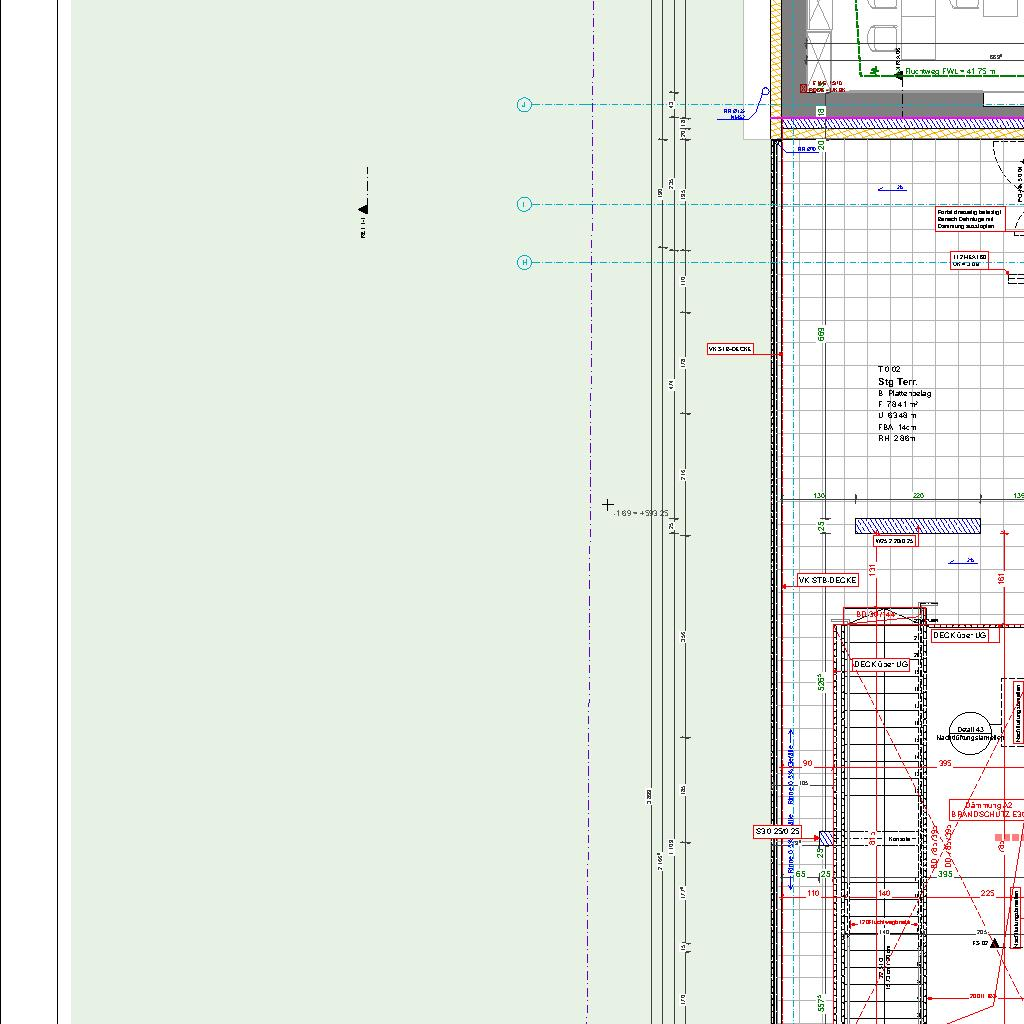The height and width of the screenshot is (1024, 1024).
Task: Select the green escape route running-man symbol
Action: click(x=875, y=71)
